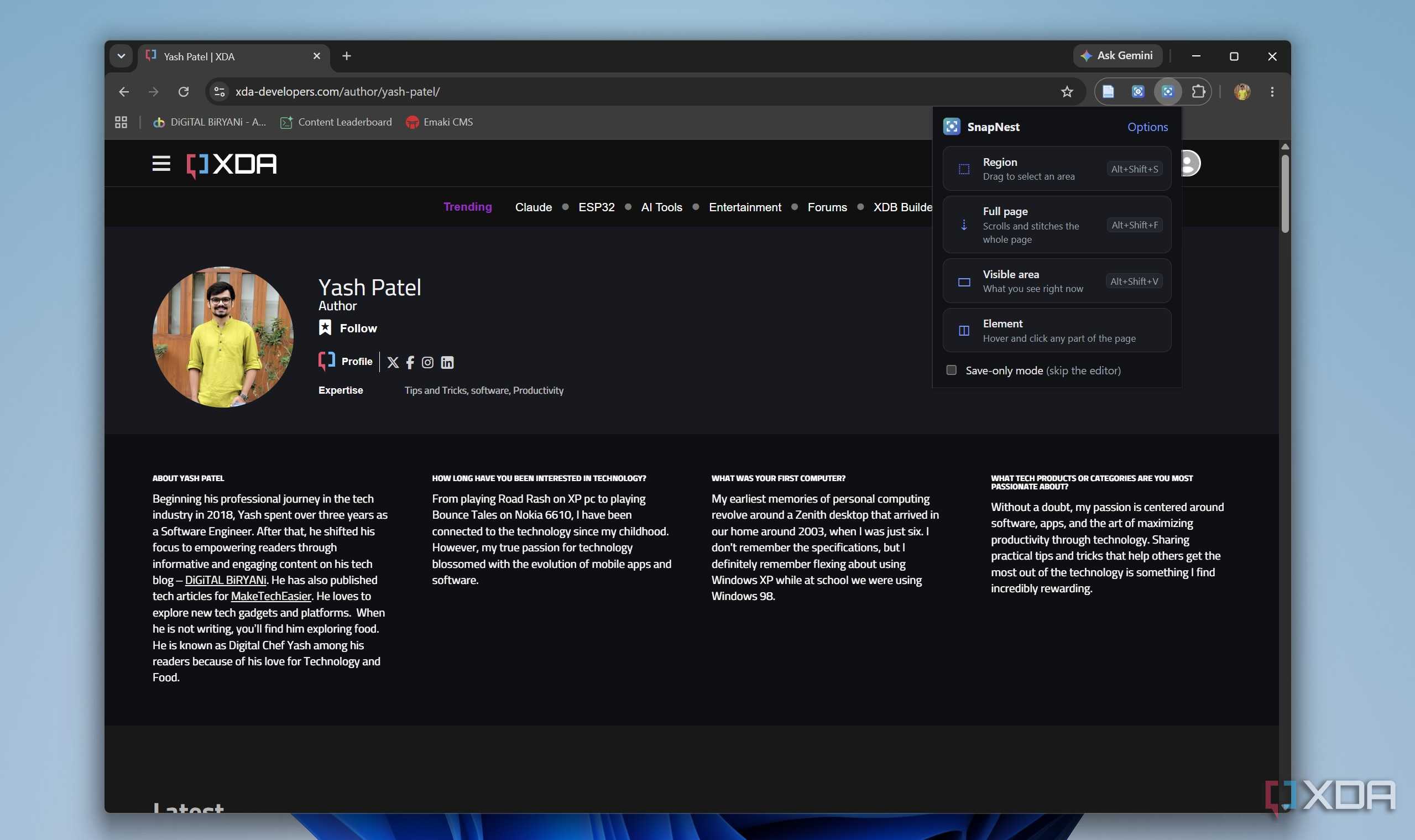Image resolution: width=1415 pixels, height=840 pixels.
Task: Click the document-shaped extension icon in toolbar
Action: click(1108, 92)
